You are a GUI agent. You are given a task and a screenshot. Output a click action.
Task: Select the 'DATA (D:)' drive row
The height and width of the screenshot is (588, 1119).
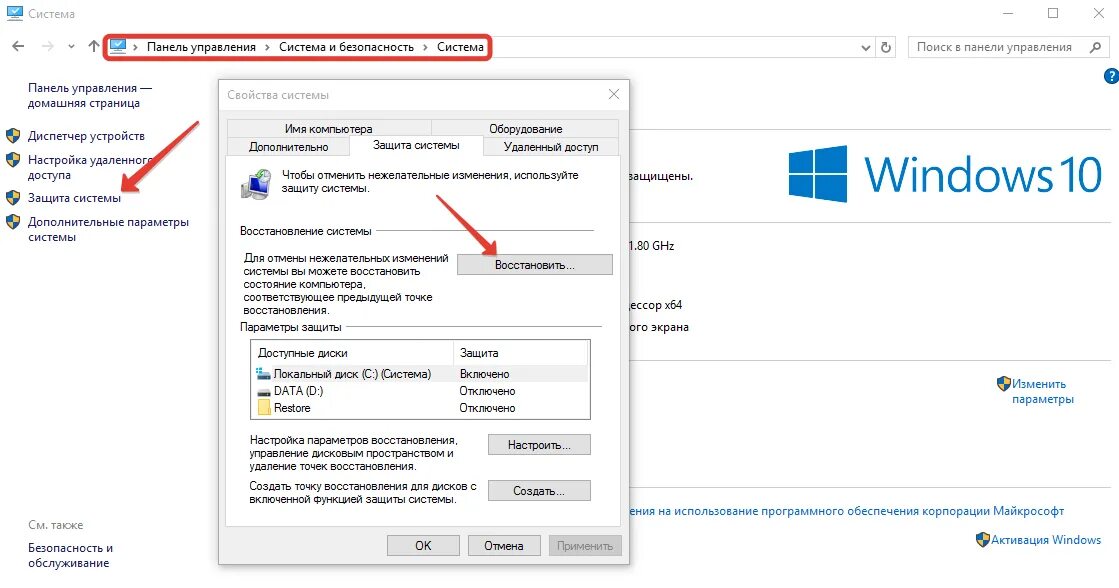(x=421, y=391)
